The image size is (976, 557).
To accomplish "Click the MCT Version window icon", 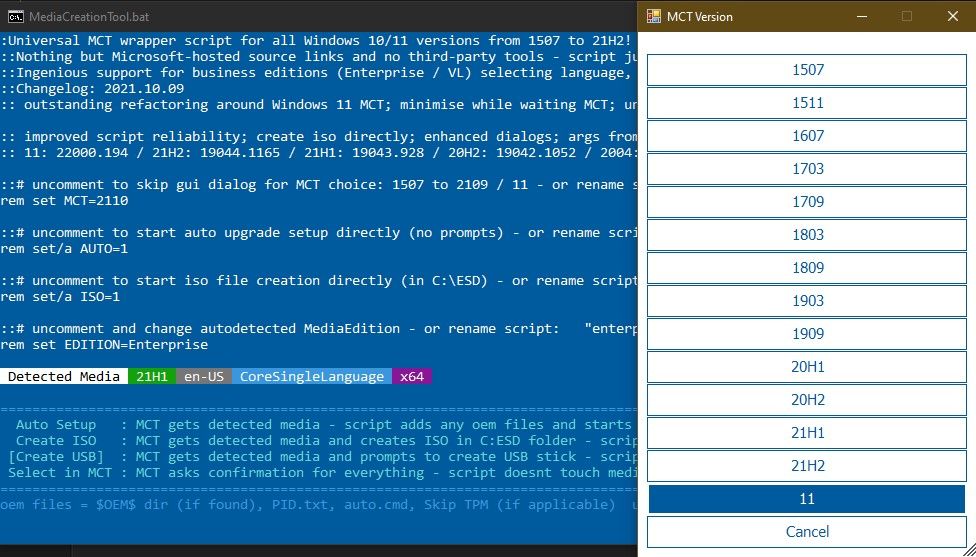I will coord(653,17).
